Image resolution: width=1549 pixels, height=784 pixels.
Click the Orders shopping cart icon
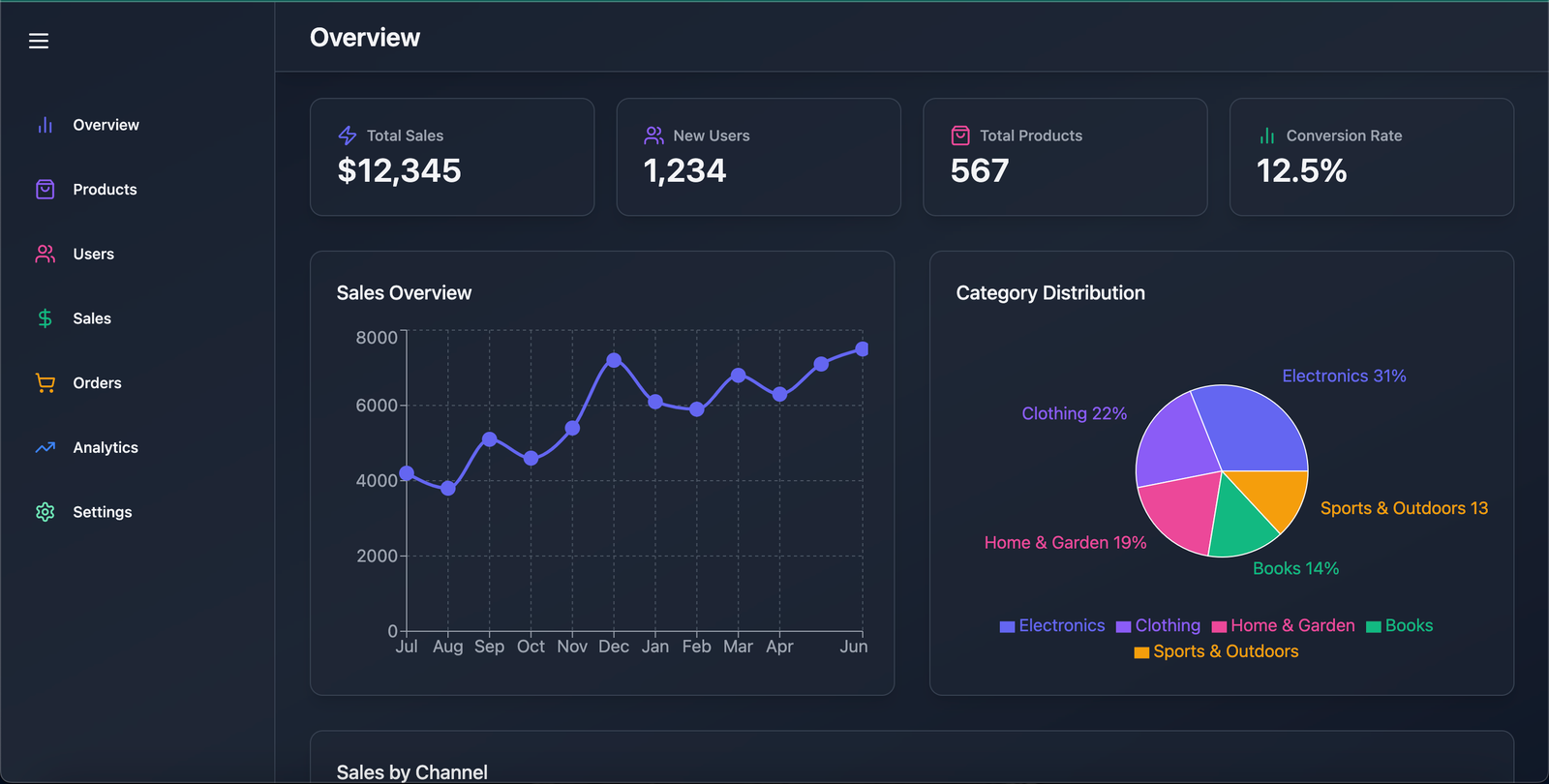pos(46,383)
